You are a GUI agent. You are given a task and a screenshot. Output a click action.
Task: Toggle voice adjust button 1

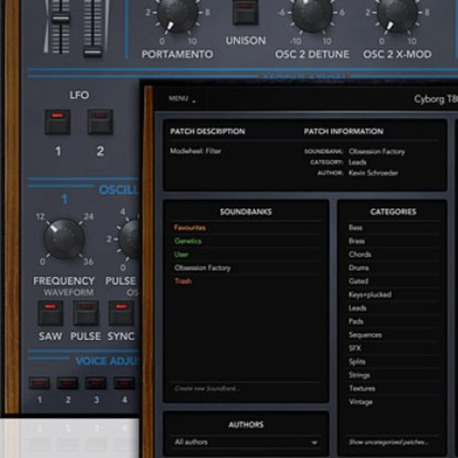[x=39, y=383]
